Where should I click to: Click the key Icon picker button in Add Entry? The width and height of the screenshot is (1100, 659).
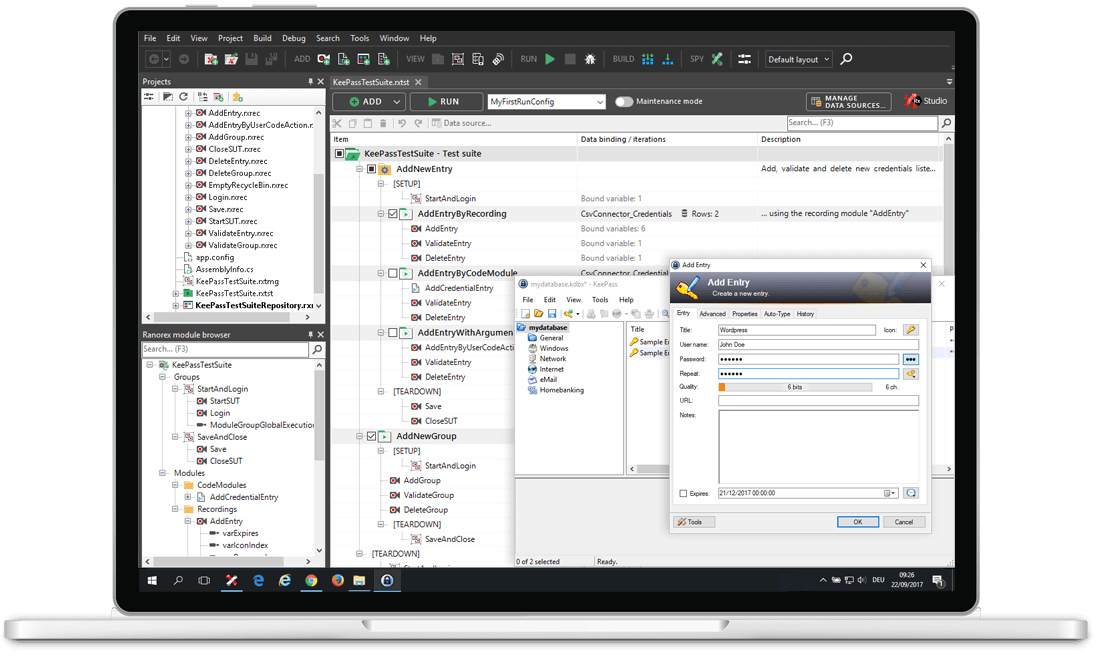(911, 330)
